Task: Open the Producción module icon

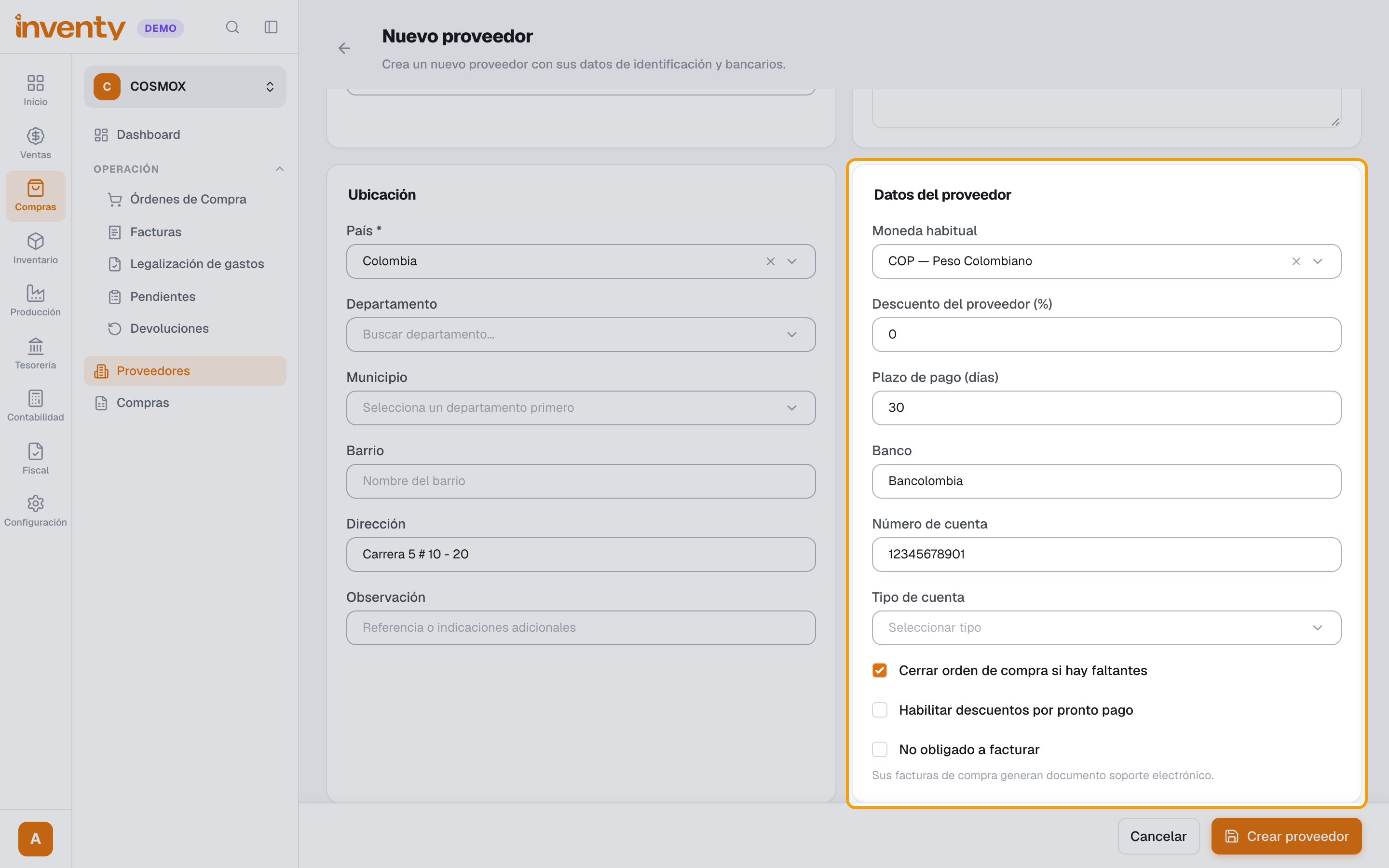Action: [36, 301]
